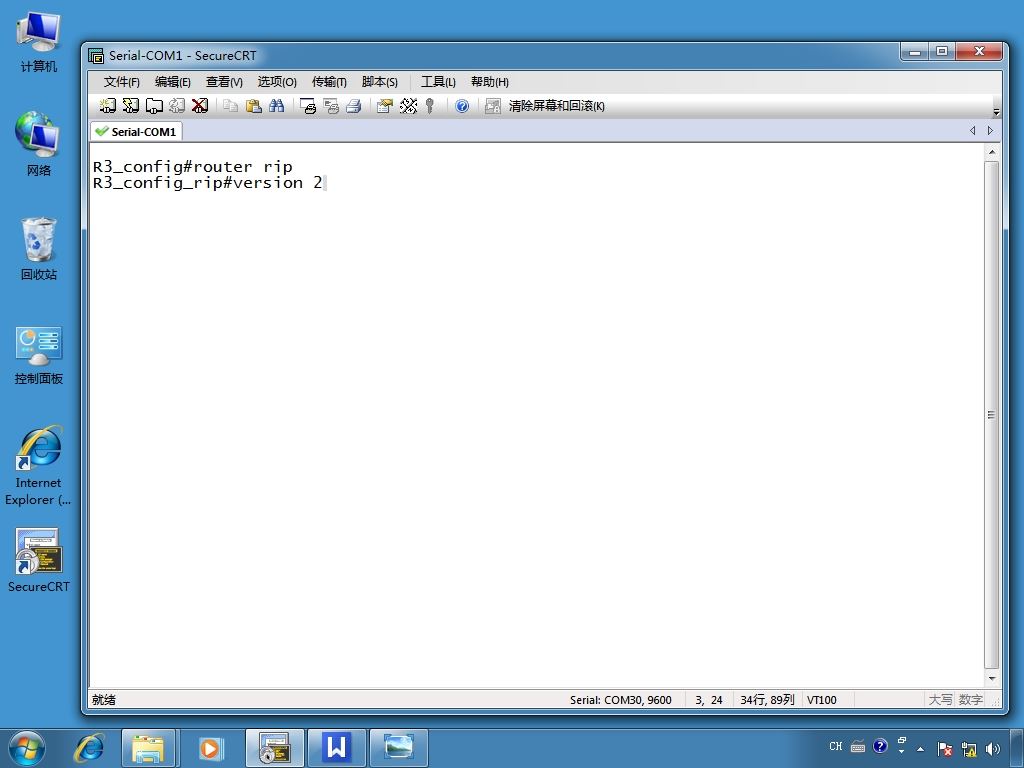Click the Connect toolbar icon in SecureCRT
The width and height of the screenshot is (1024, 768).
point(108,106)
